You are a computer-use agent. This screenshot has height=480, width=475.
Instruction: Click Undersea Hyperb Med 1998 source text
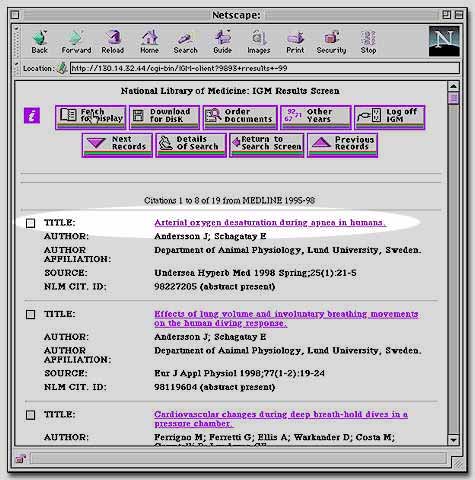tap(255, 273)
